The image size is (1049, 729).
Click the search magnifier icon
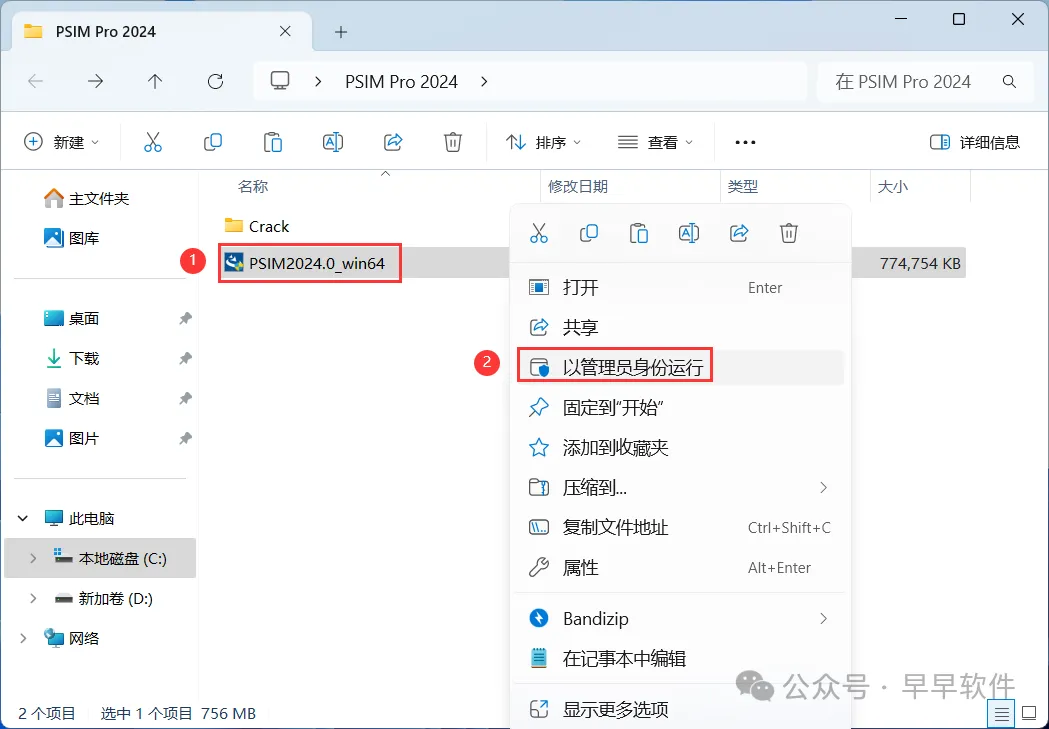pos(1010,82)
